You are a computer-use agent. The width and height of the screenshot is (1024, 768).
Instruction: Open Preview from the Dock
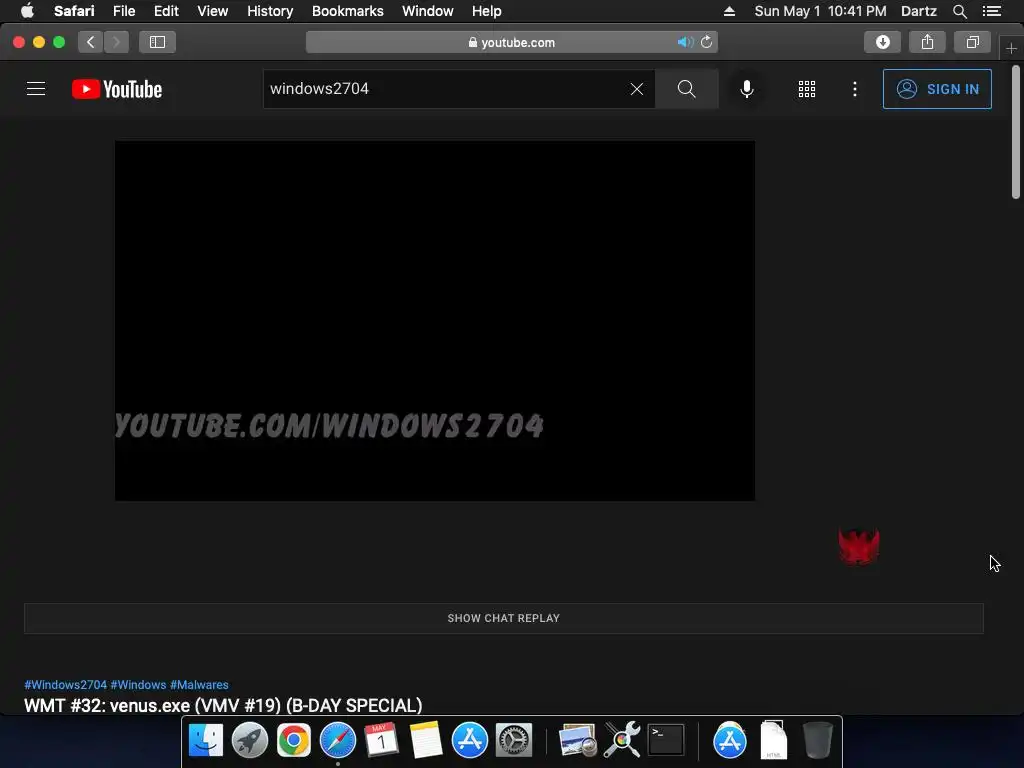click(577, 741)
